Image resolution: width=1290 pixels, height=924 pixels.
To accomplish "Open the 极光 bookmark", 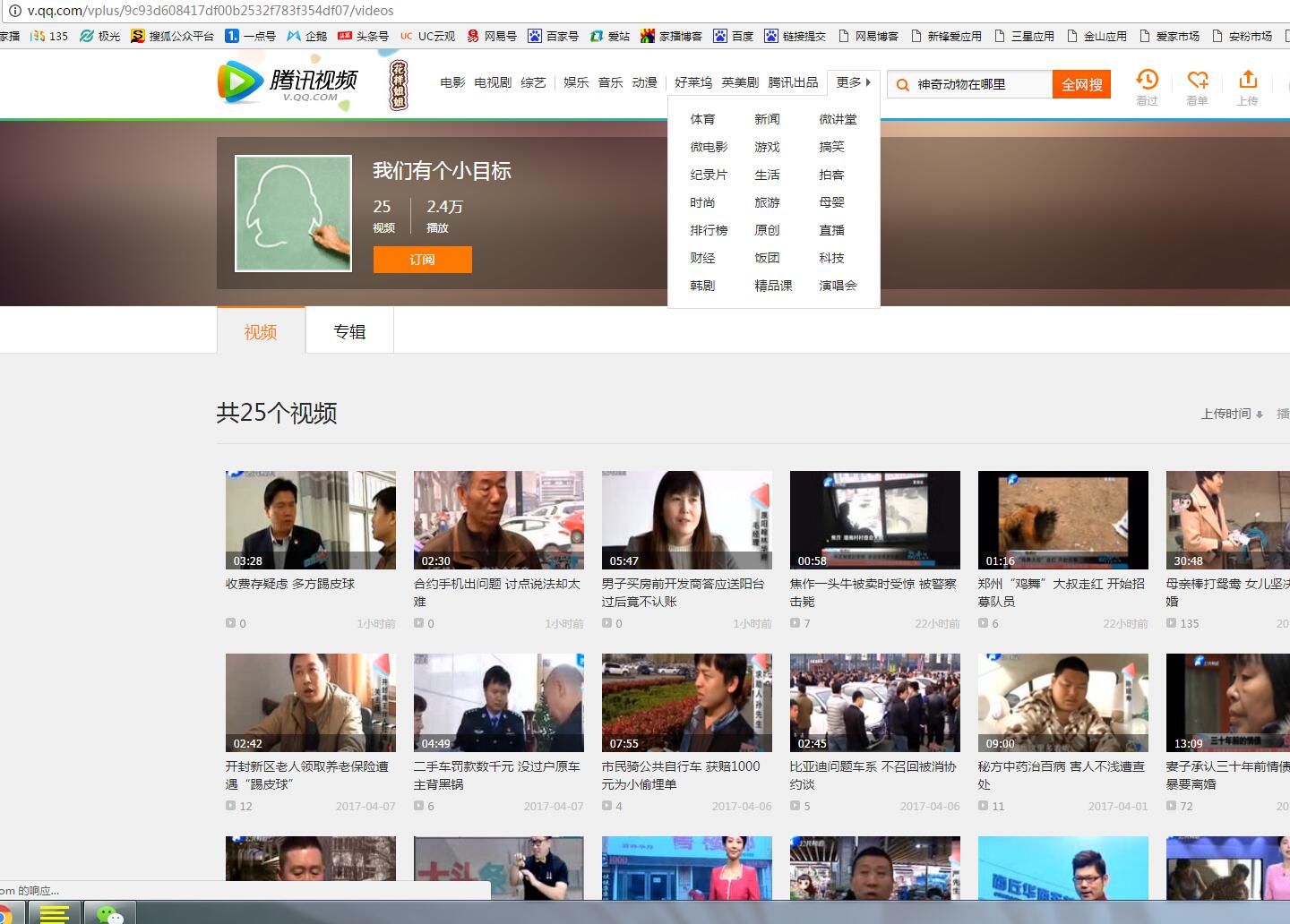I will point(99,36).
